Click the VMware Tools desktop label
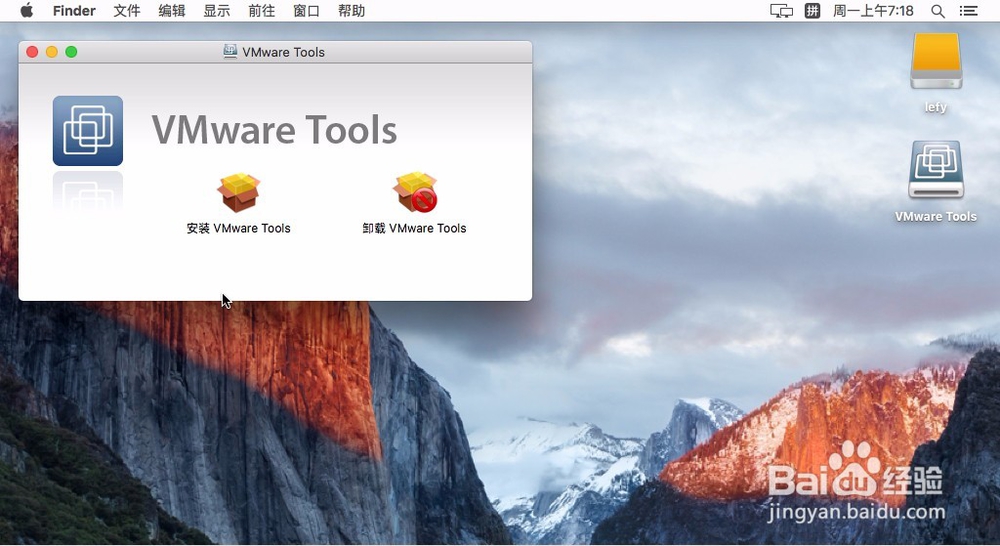1000x546 pixels. coord(936,216)
